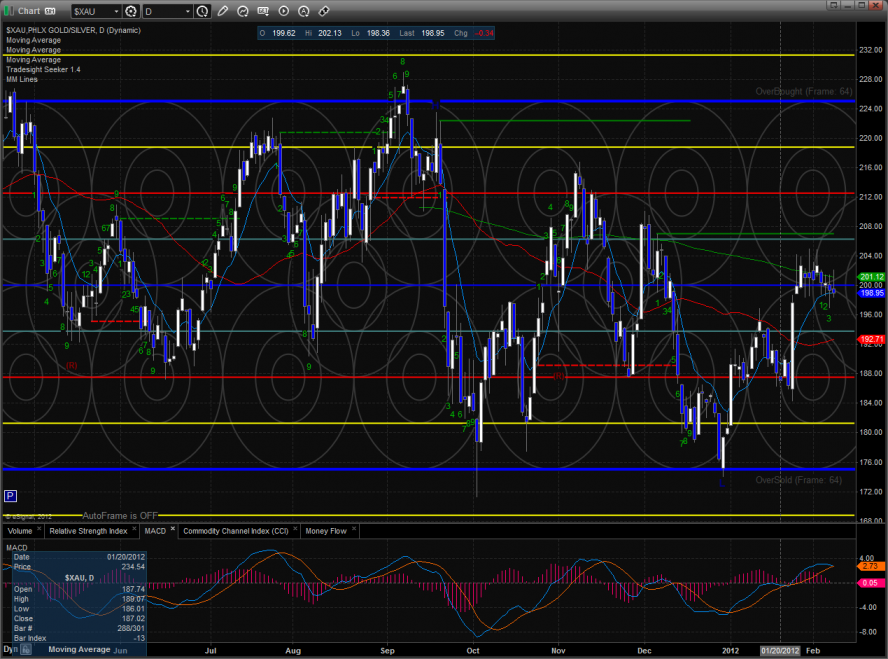Click the circled A toolbar icon
The height and width of the screenshot is (659, 888).
click(x=304, y=11)
